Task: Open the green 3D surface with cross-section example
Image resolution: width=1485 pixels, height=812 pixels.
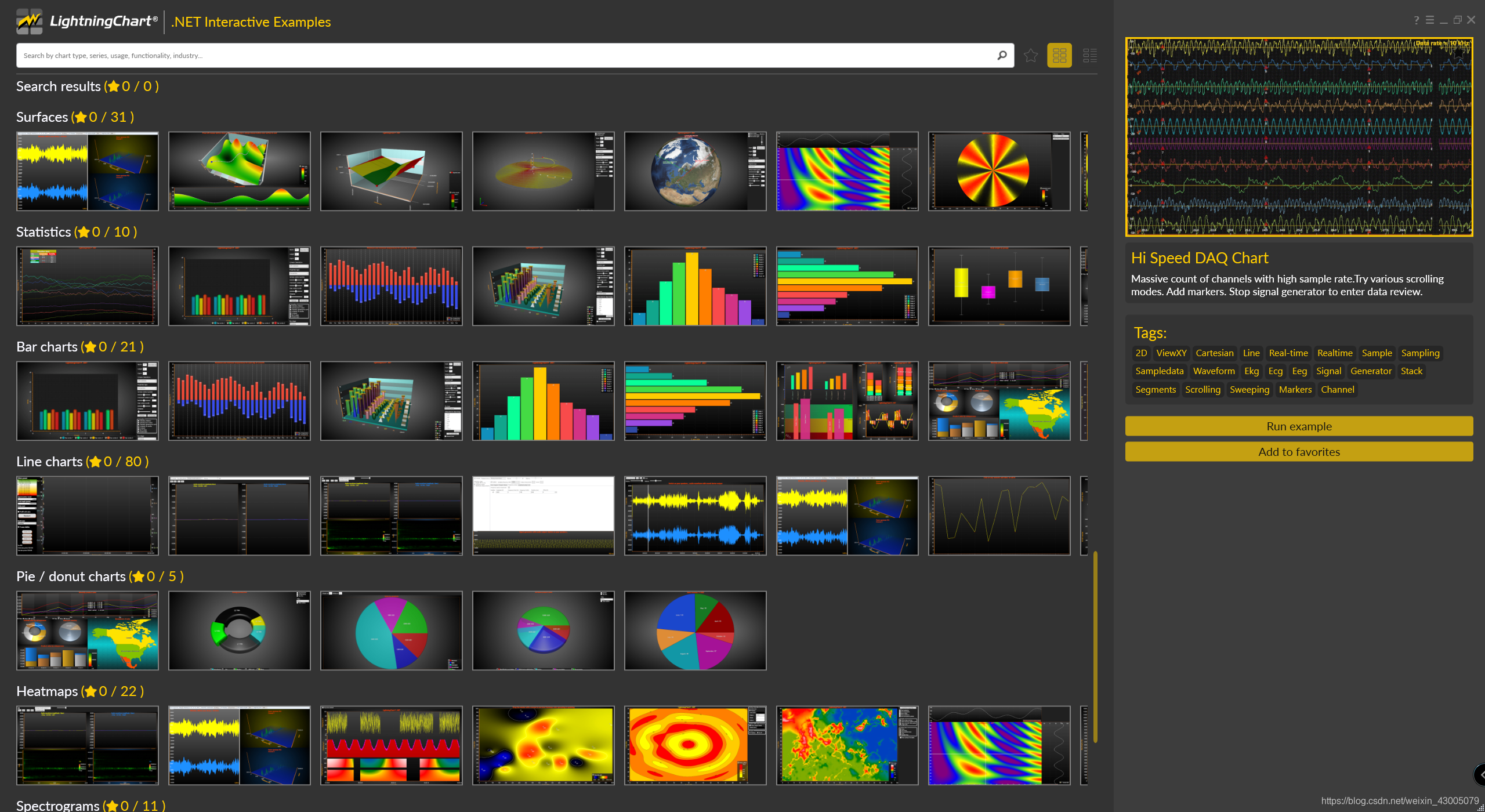Action: (x=239, y=171)
